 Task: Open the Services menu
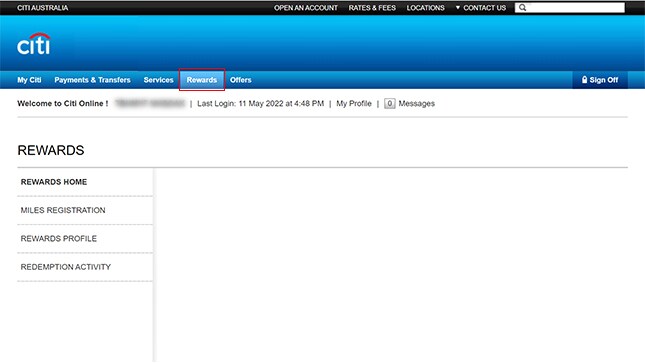coord(158,80)
